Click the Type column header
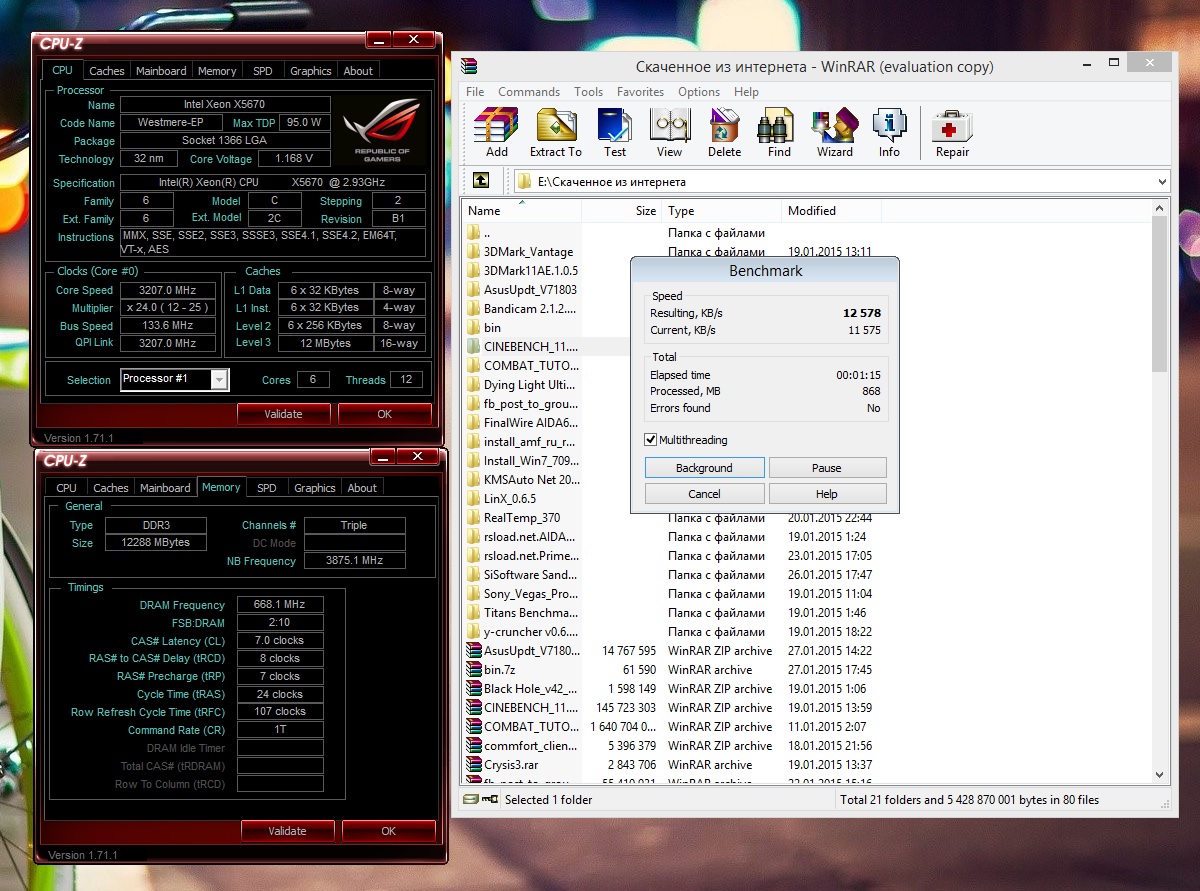This screenshot has width=1200, height=891. tap(721, 211)
